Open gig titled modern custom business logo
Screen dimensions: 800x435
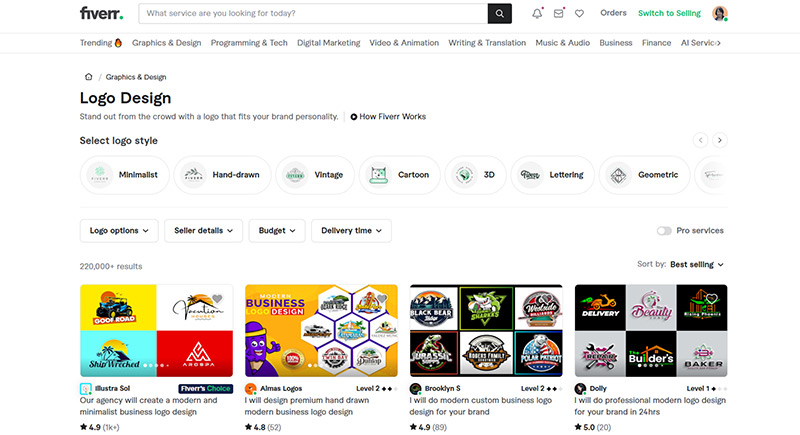tap(481, 406)
